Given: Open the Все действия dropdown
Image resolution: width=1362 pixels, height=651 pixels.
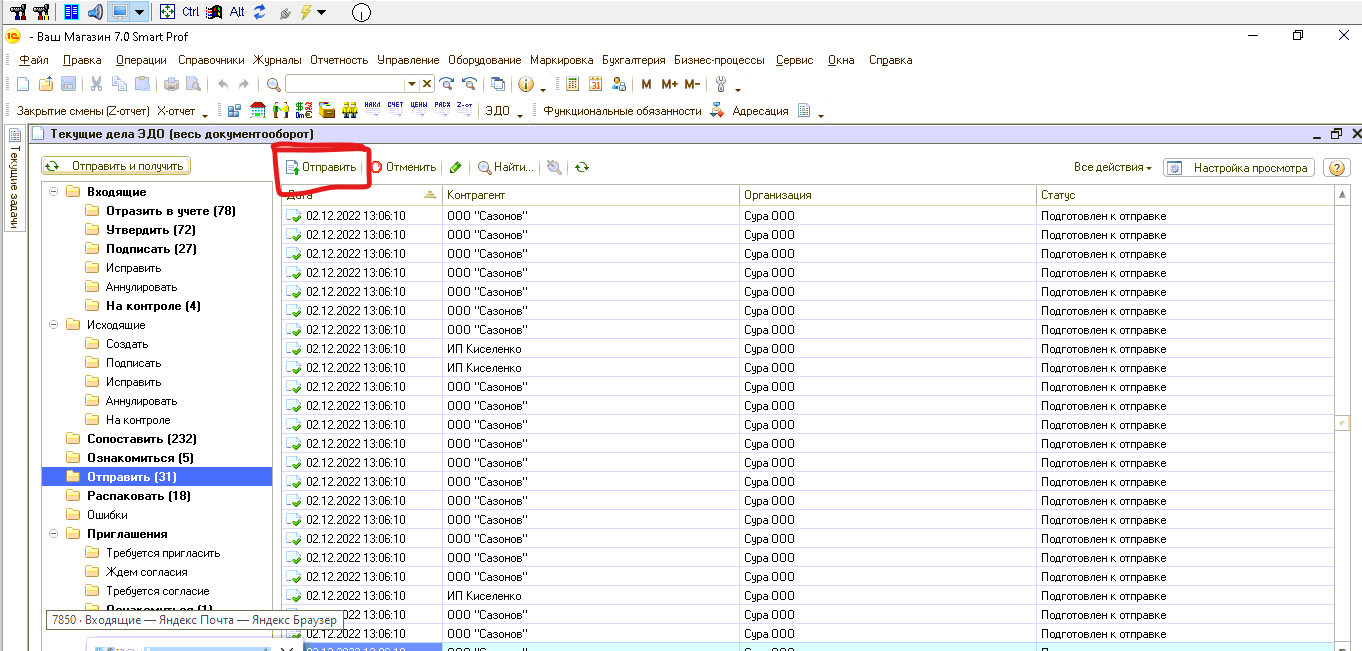Looking at the screenshot, I should pyautogui.click(x=1112, y=168).
